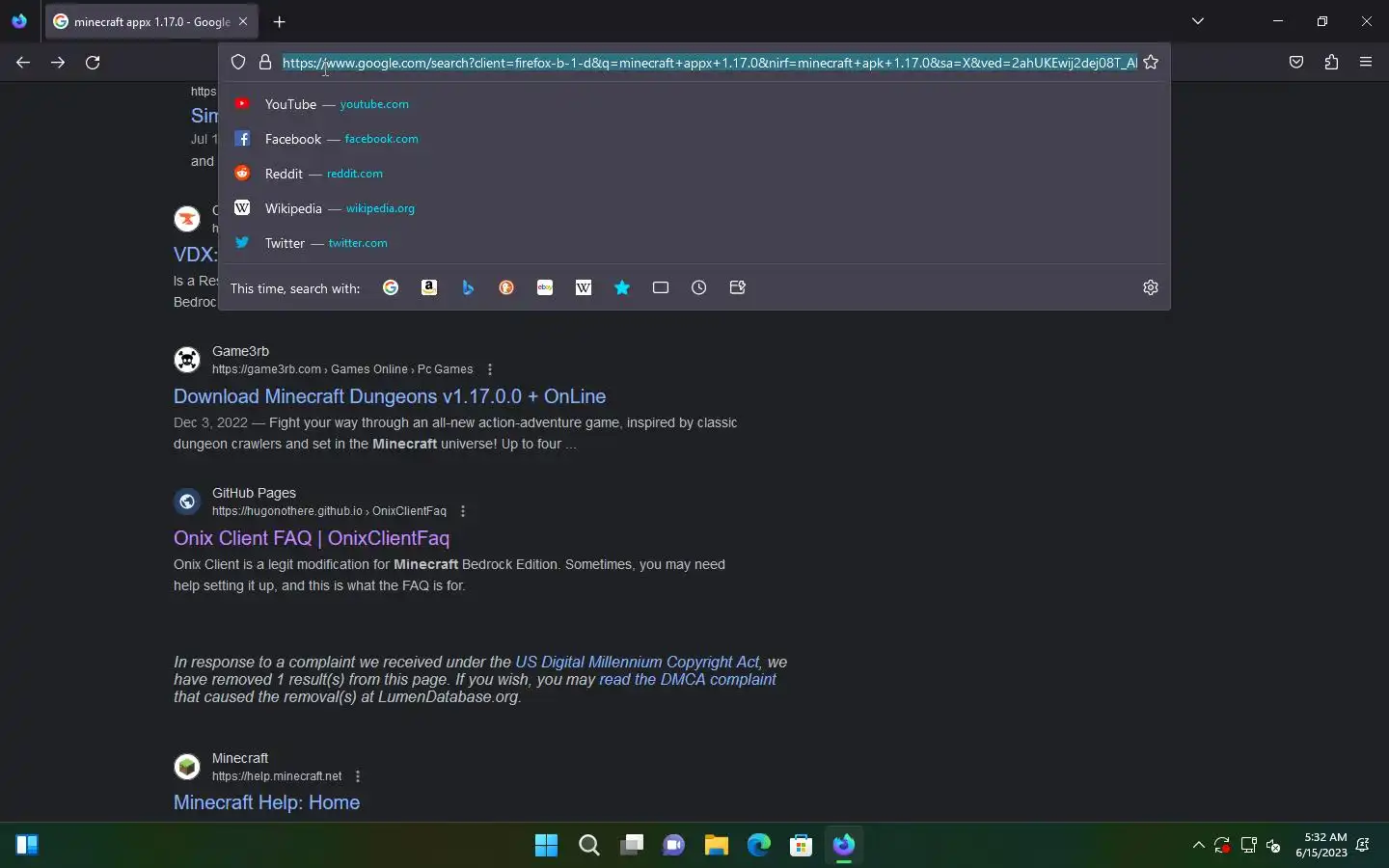
Task: Click the Minecraft site favicon
Action: pos(187,767)
